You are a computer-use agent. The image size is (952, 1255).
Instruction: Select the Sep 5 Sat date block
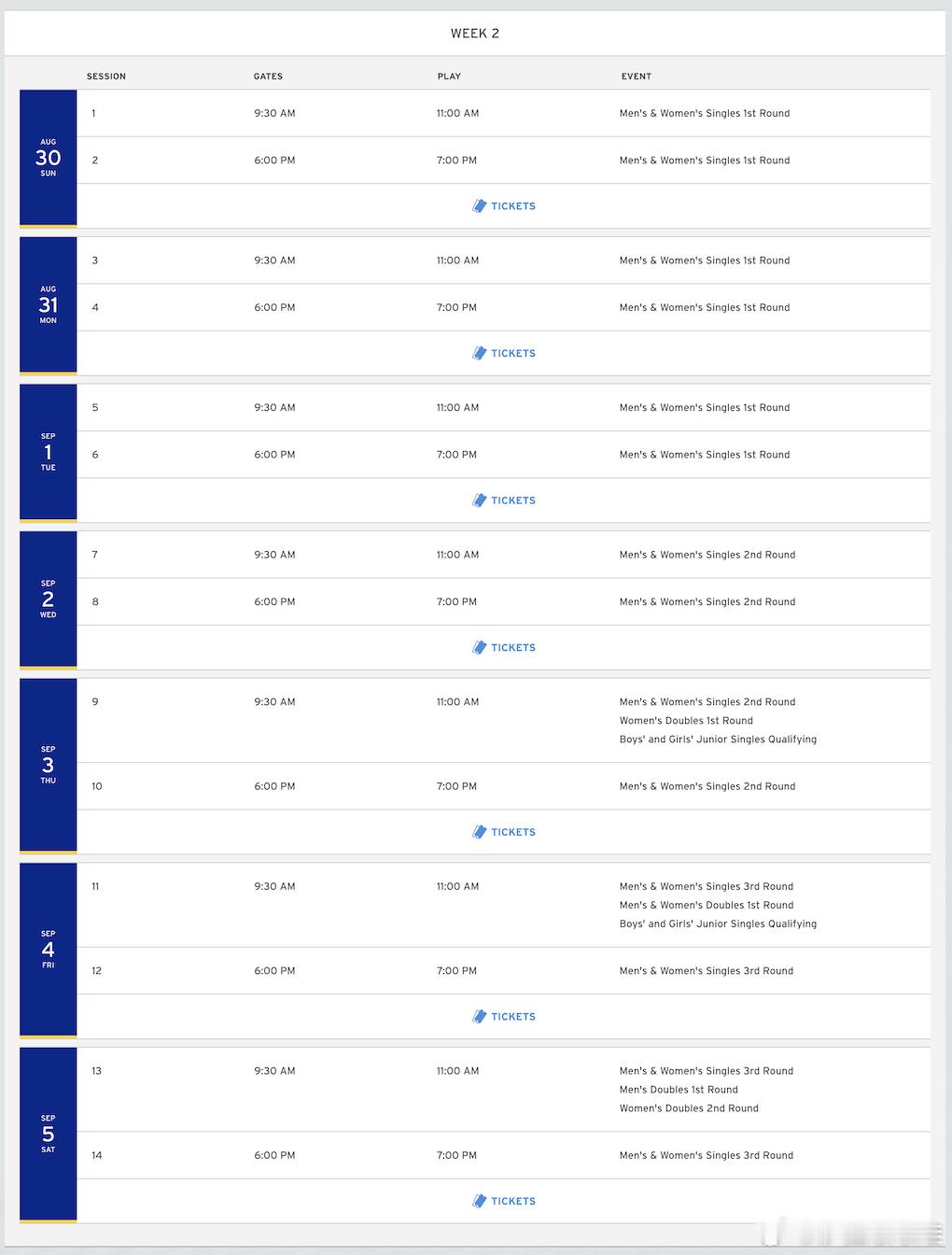49,1135
